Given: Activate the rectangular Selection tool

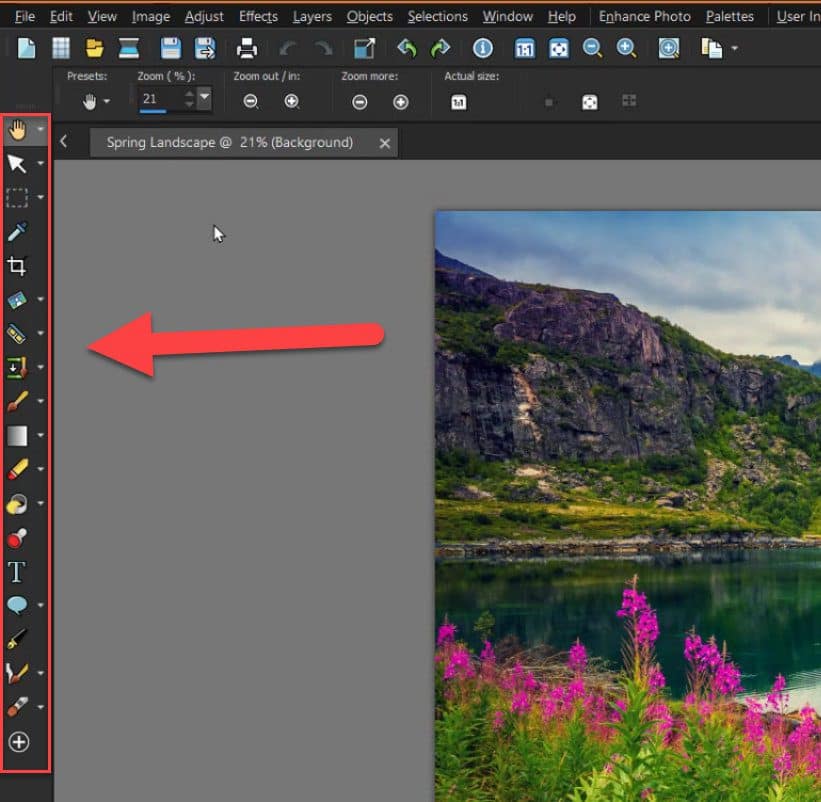Looking at the screenshot, I should (x=17, y=198).
